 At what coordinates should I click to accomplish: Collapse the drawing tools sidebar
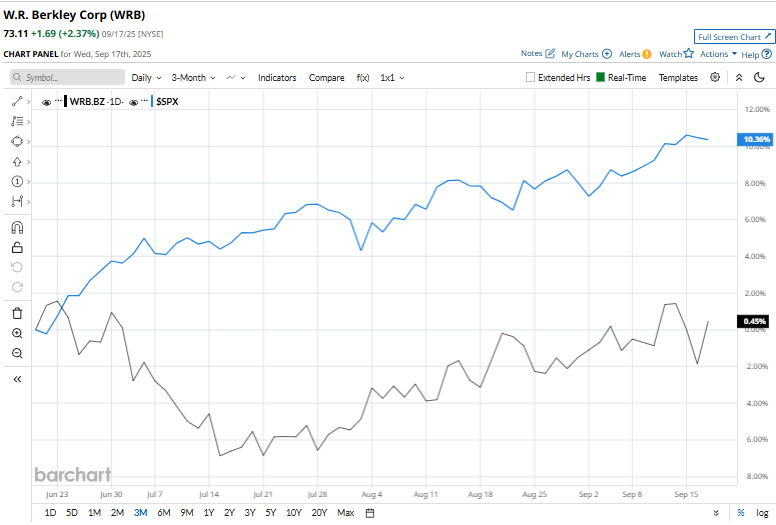pos(17,379)
